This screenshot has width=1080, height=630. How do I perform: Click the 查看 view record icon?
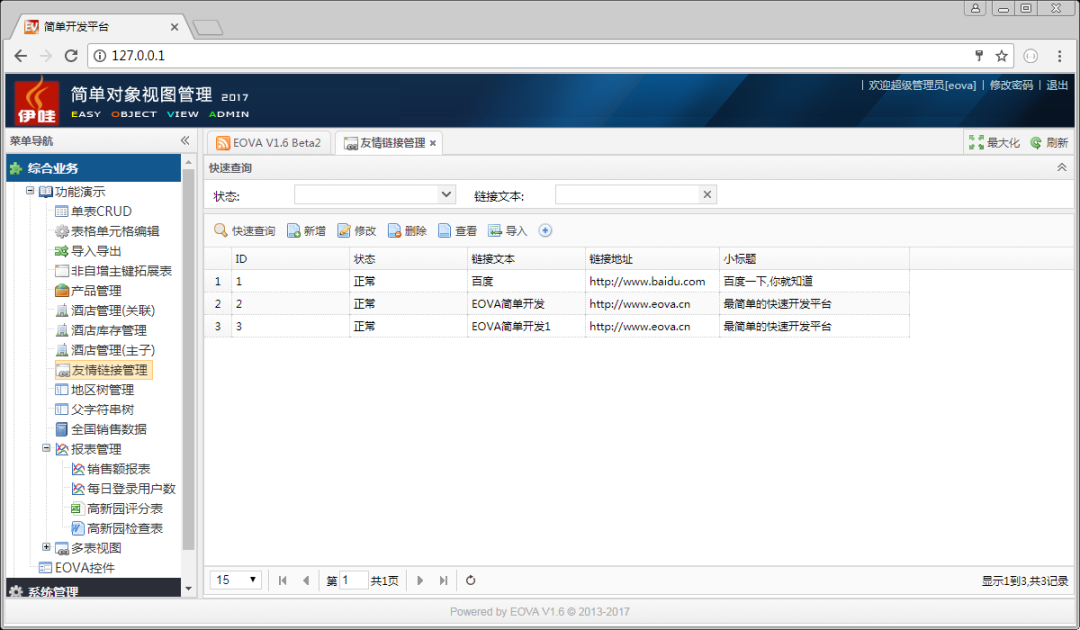point(445,231)
